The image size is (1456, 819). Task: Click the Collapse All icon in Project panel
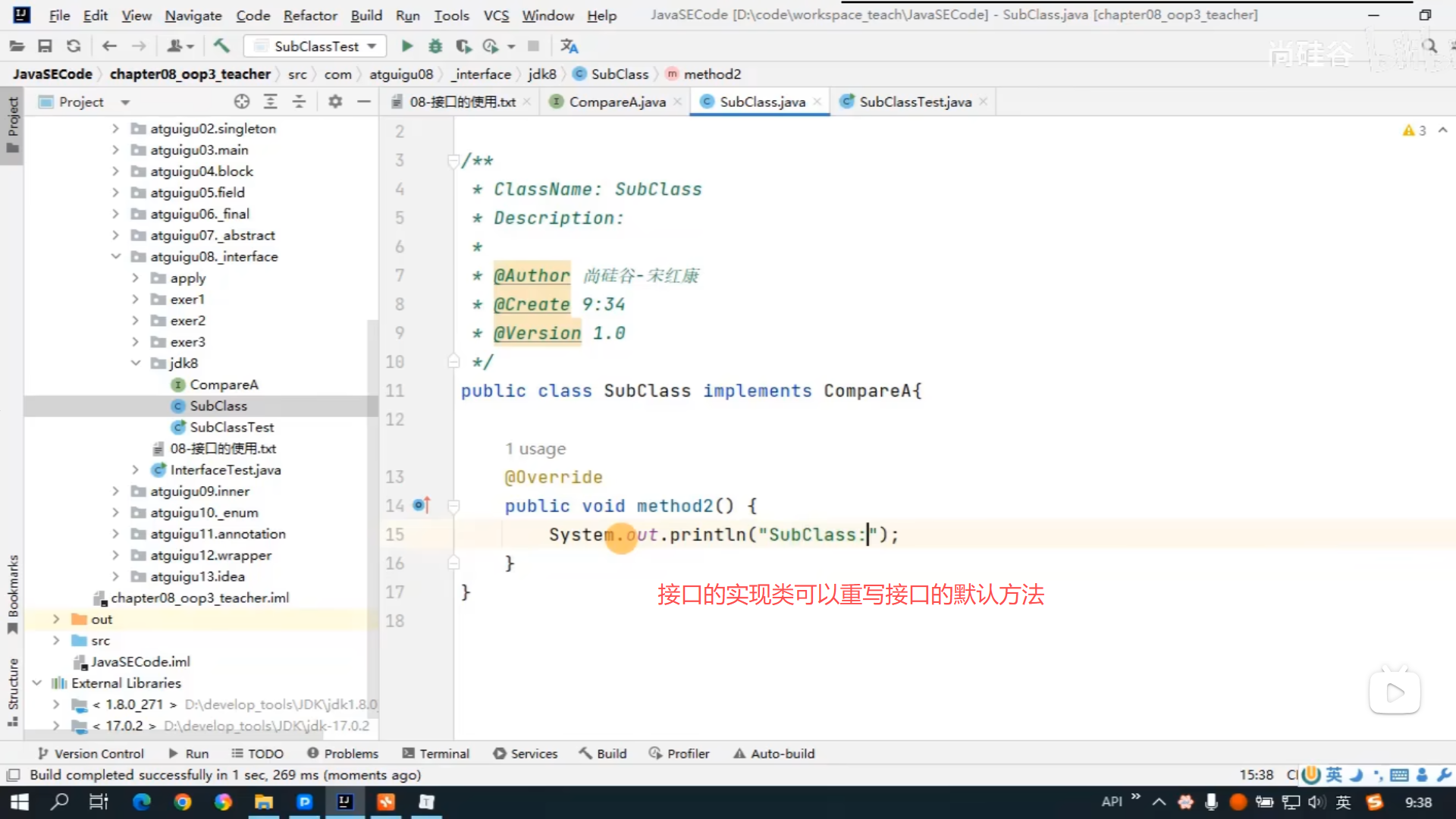(x=299, y=102)
